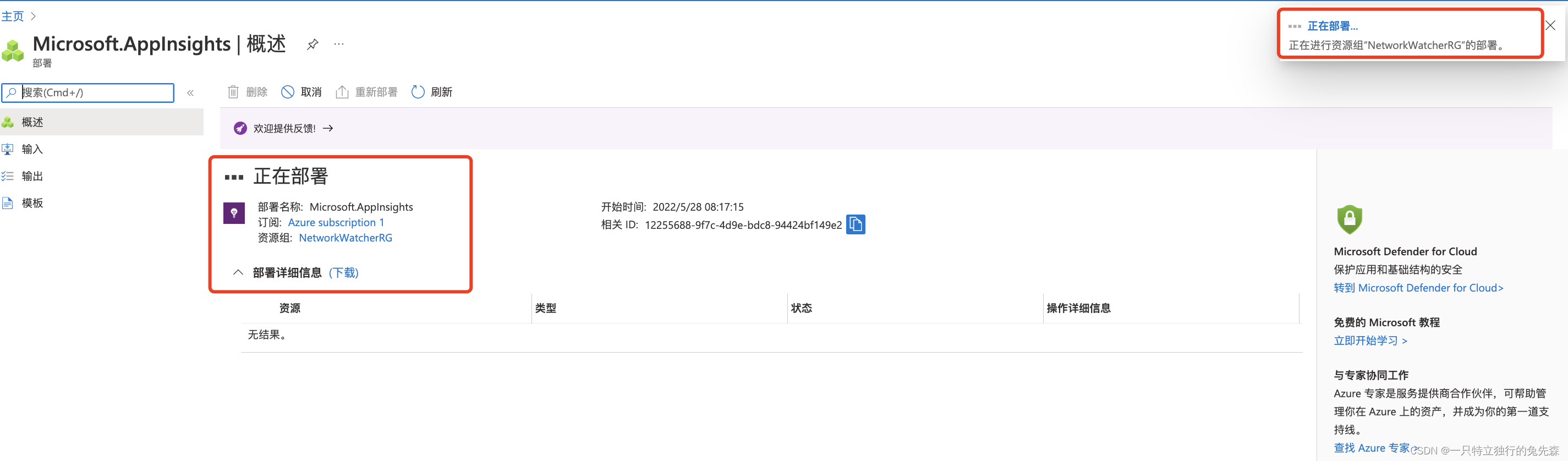Click the purple AppInsights lightbulb icon
Screen dimensions: 1568x461
pyautogui.click(x=234, y=213)
